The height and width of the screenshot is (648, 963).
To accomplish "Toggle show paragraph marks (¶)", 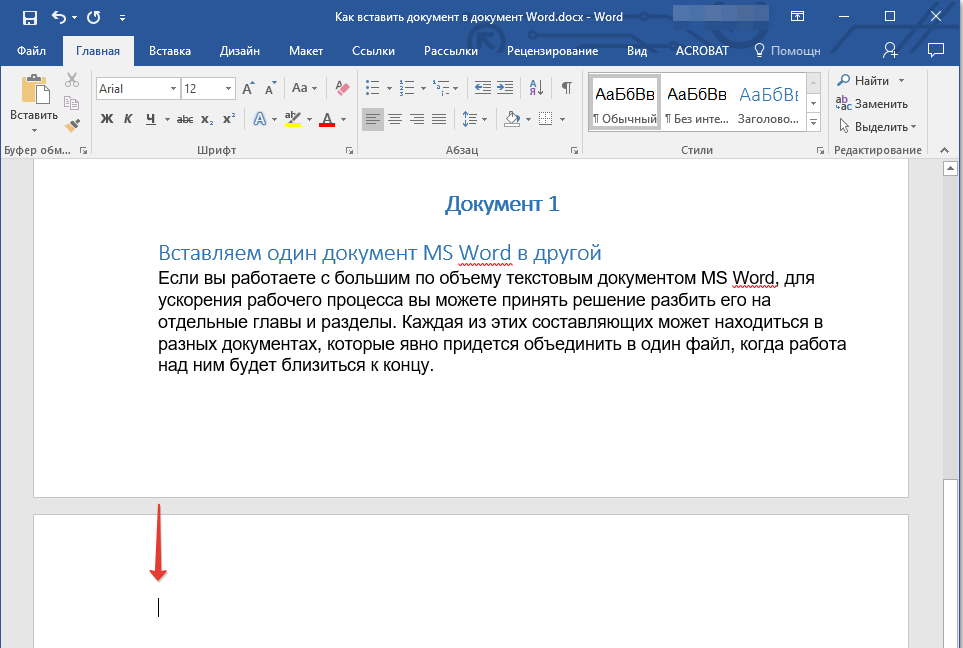I will point(566,88).
